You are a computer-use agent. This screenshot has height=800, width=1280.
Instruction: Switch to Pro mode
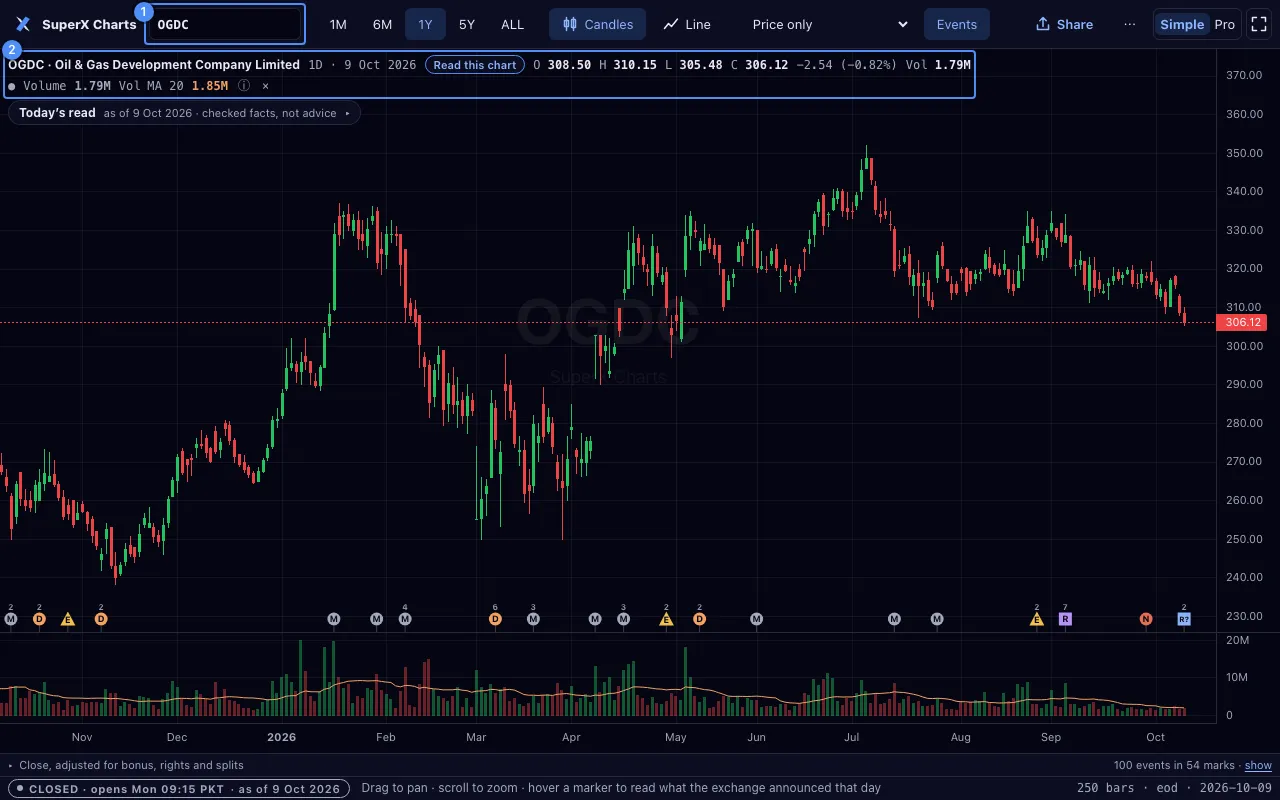(1225, 24)
